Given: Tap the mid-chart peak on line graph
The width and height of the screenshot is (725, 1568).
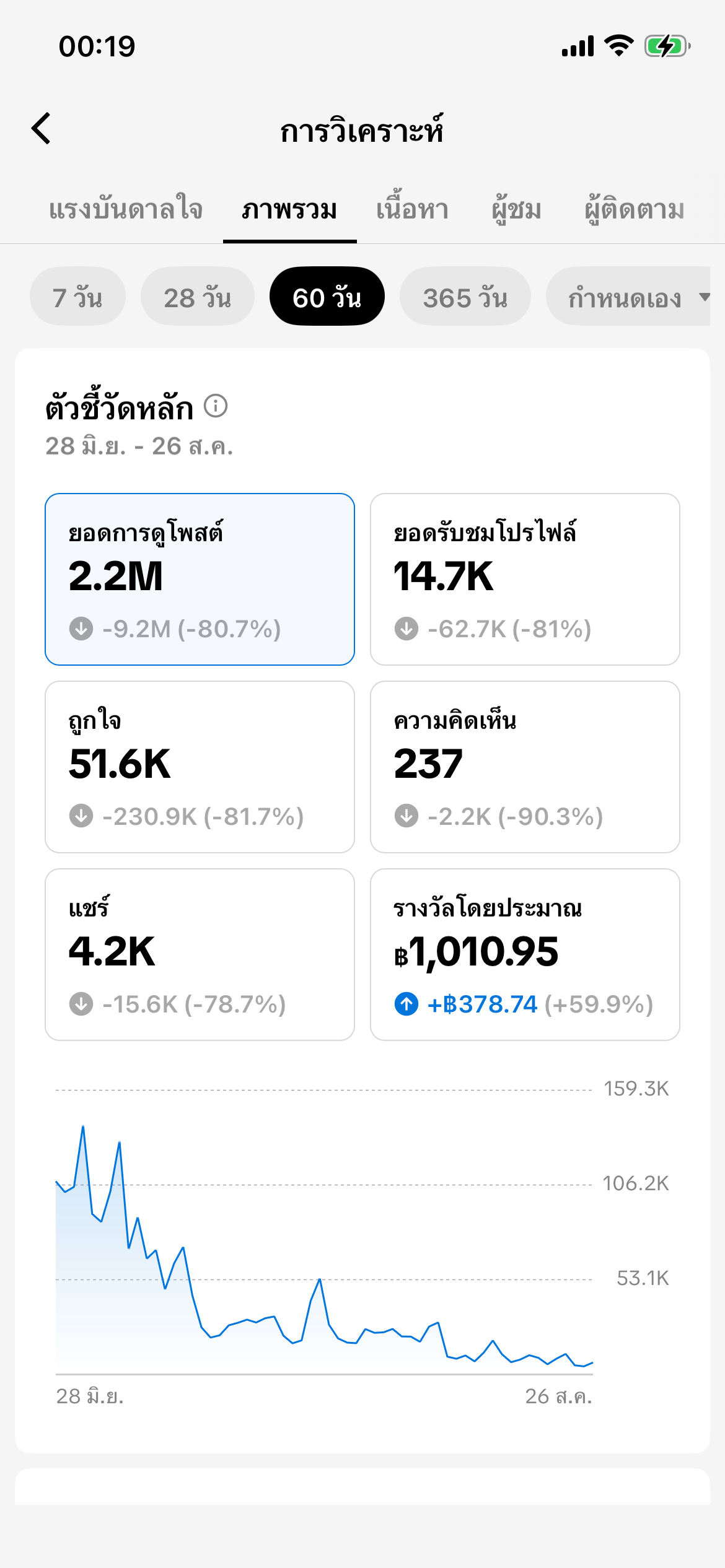Looking at the screenshot, I should (320, 1279).
